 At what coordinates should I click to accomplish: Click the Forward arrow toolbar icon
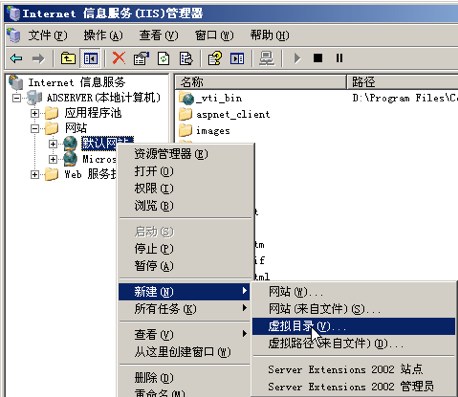point(38,59)
